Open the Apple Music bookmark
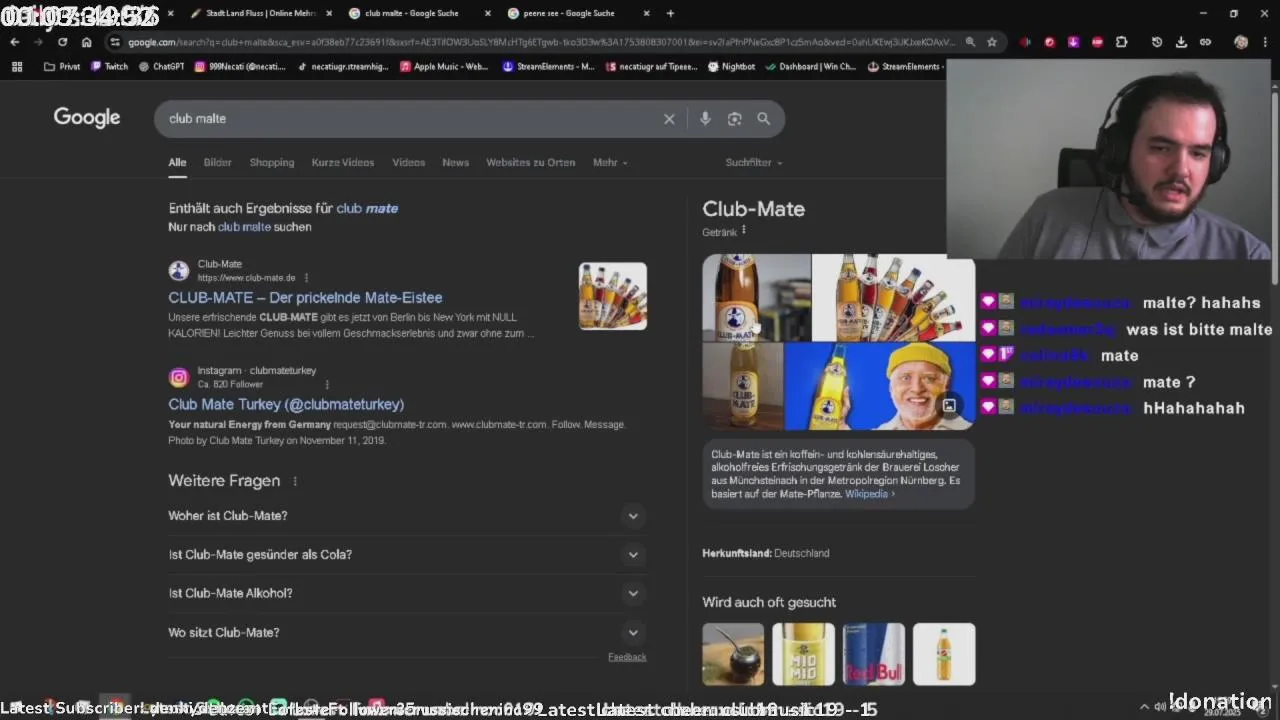This screenshot has height=720, width=1280. point(444,67)
